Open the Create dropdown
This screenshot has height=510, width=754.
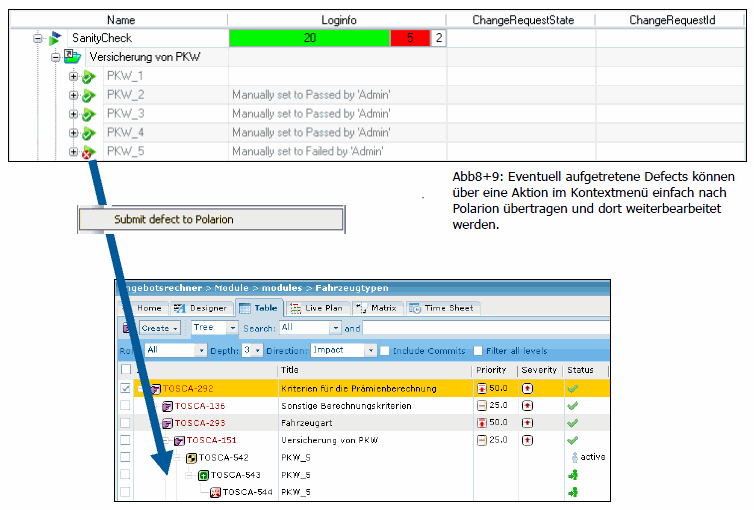coord(160,328)
